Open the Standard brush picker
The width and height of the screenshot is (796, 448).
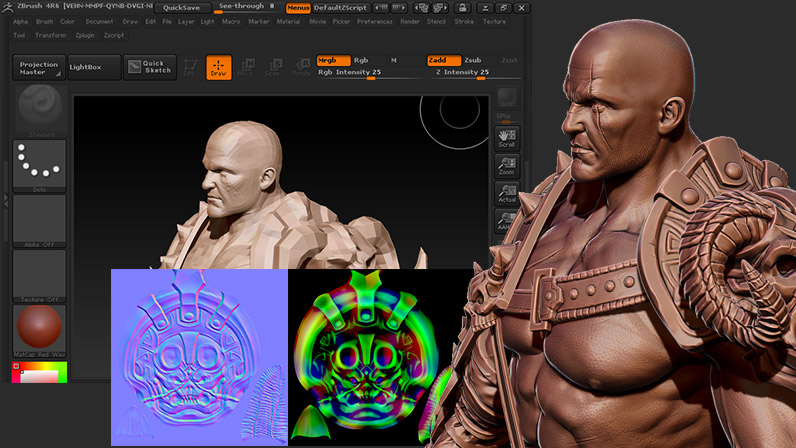coord(40,111)
